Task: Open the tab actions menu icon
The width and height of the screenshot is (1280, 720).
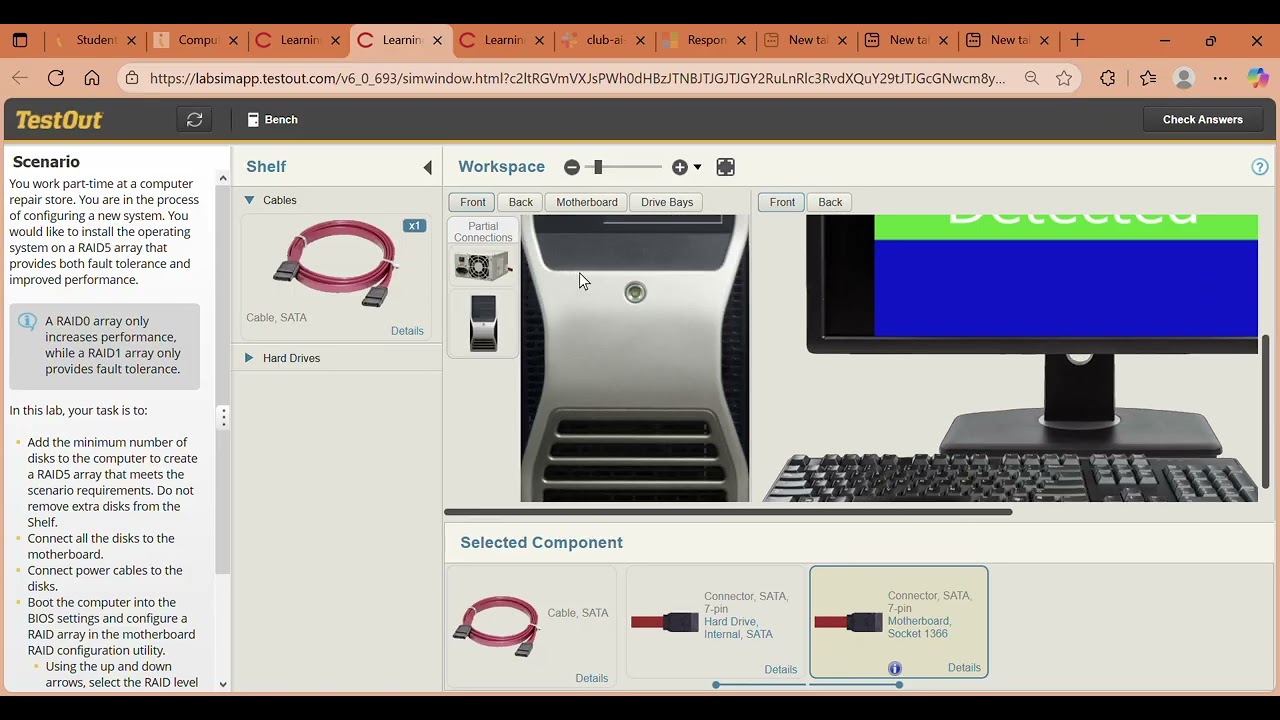Action: coord(20,41)
